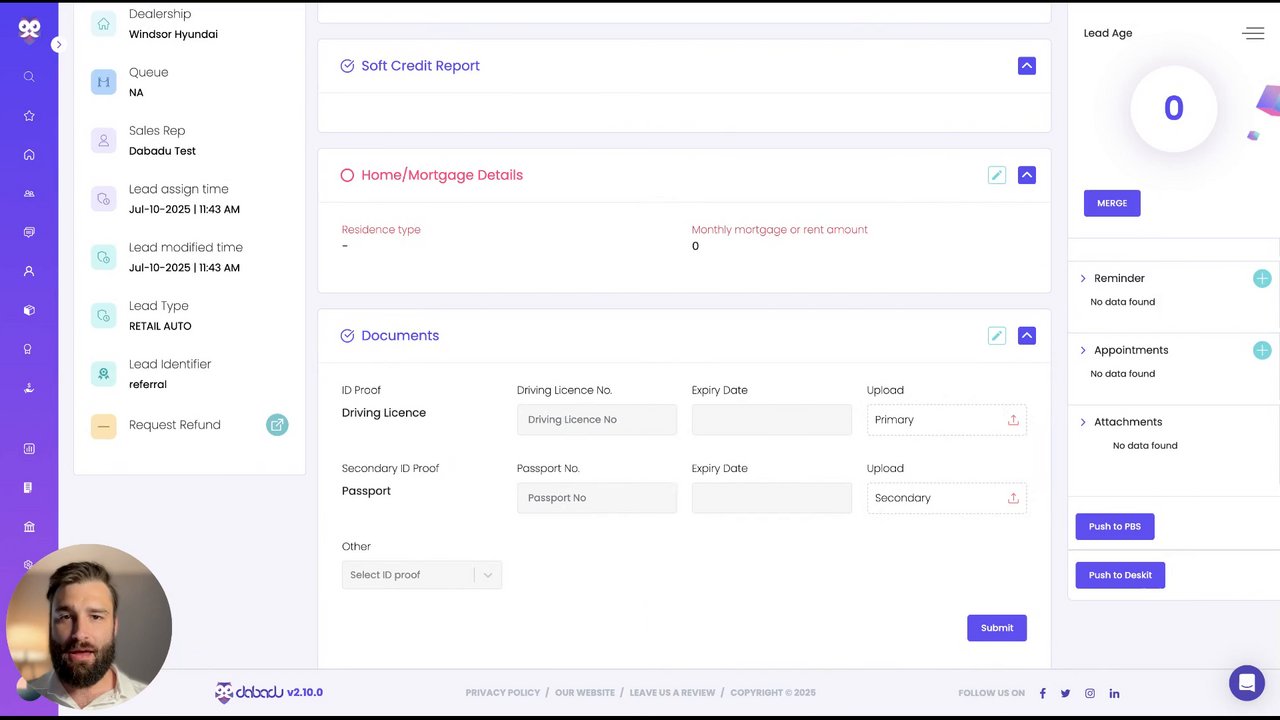Collapse the Documents section
This screenshot has width=1280, height=720.
pos(1027,336)
